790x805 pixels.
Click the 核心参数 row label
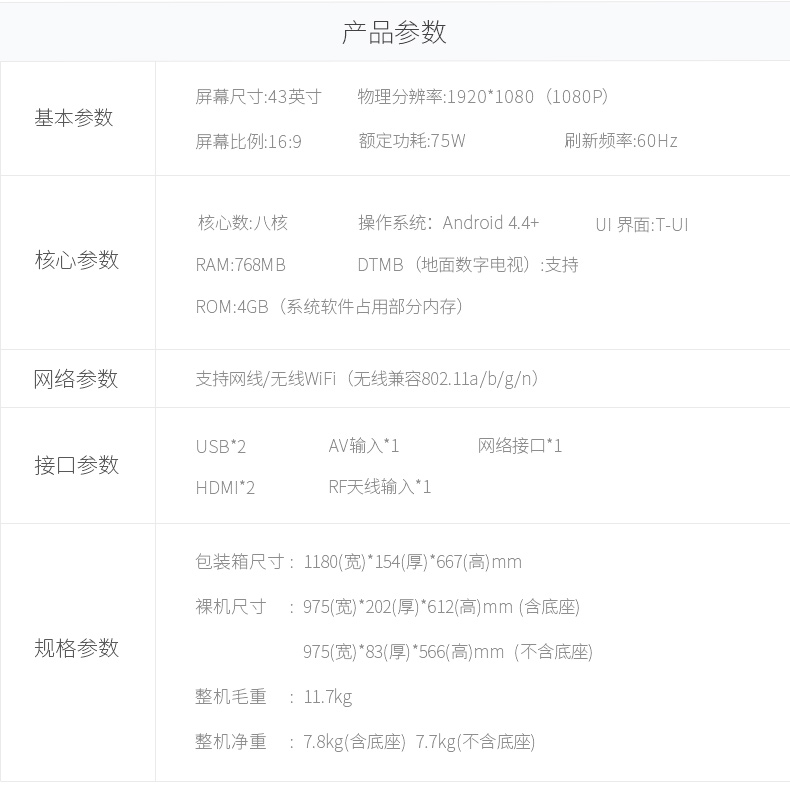[77, 260]
